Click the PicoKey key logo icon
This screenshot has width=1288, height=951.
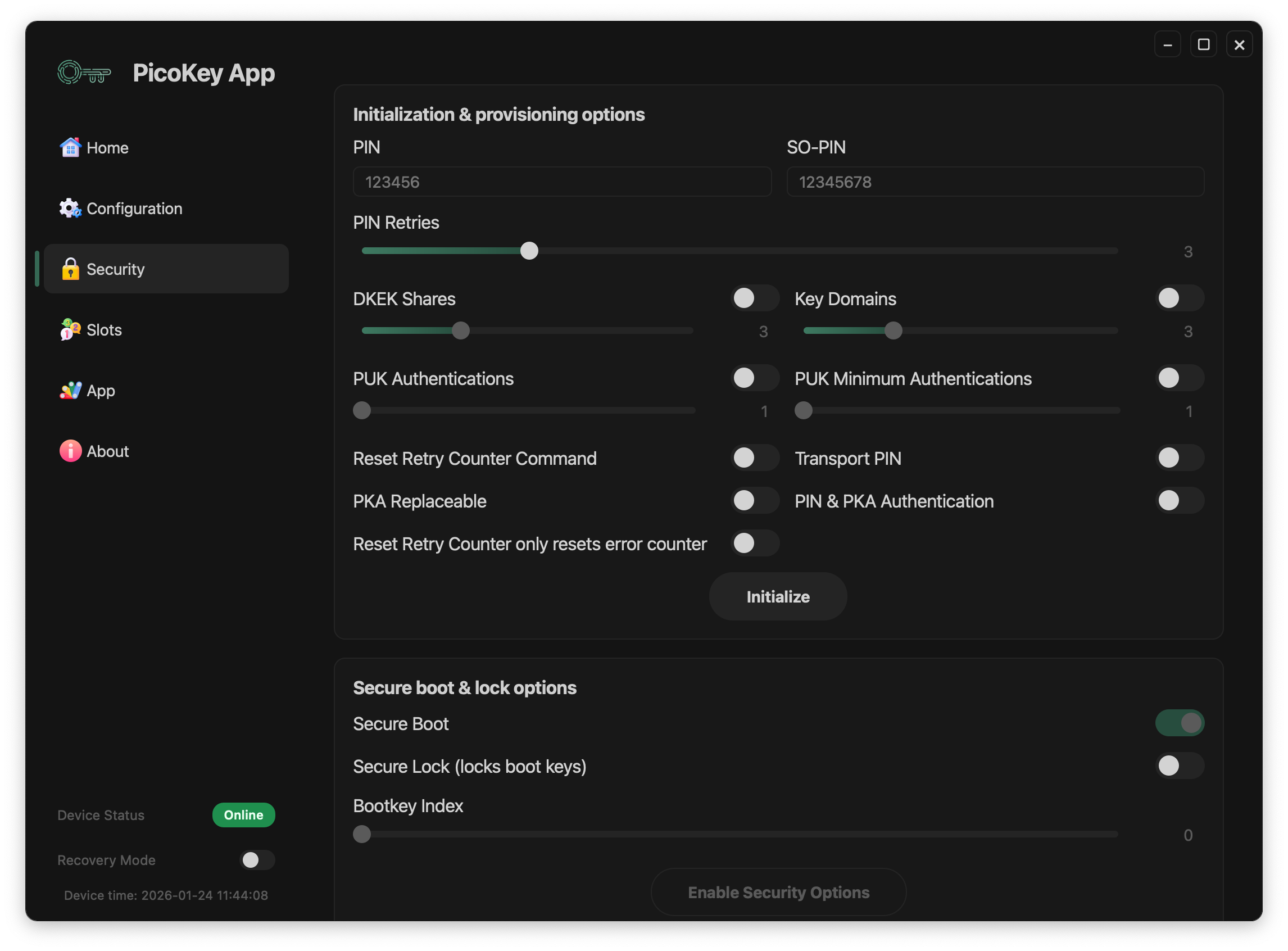[x=84, y=73]
